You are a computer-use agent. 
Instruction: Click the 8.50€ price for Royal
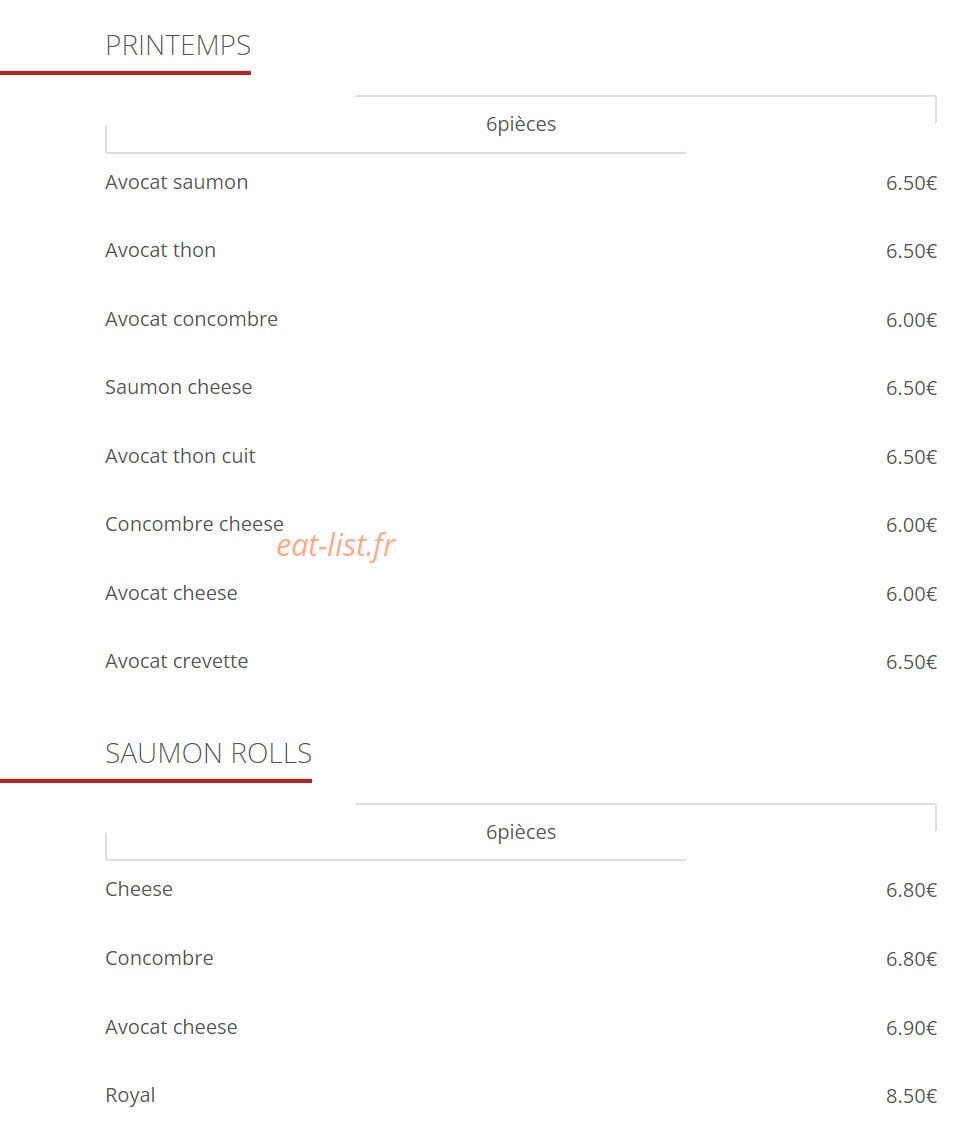click(x=911, y=1096)
